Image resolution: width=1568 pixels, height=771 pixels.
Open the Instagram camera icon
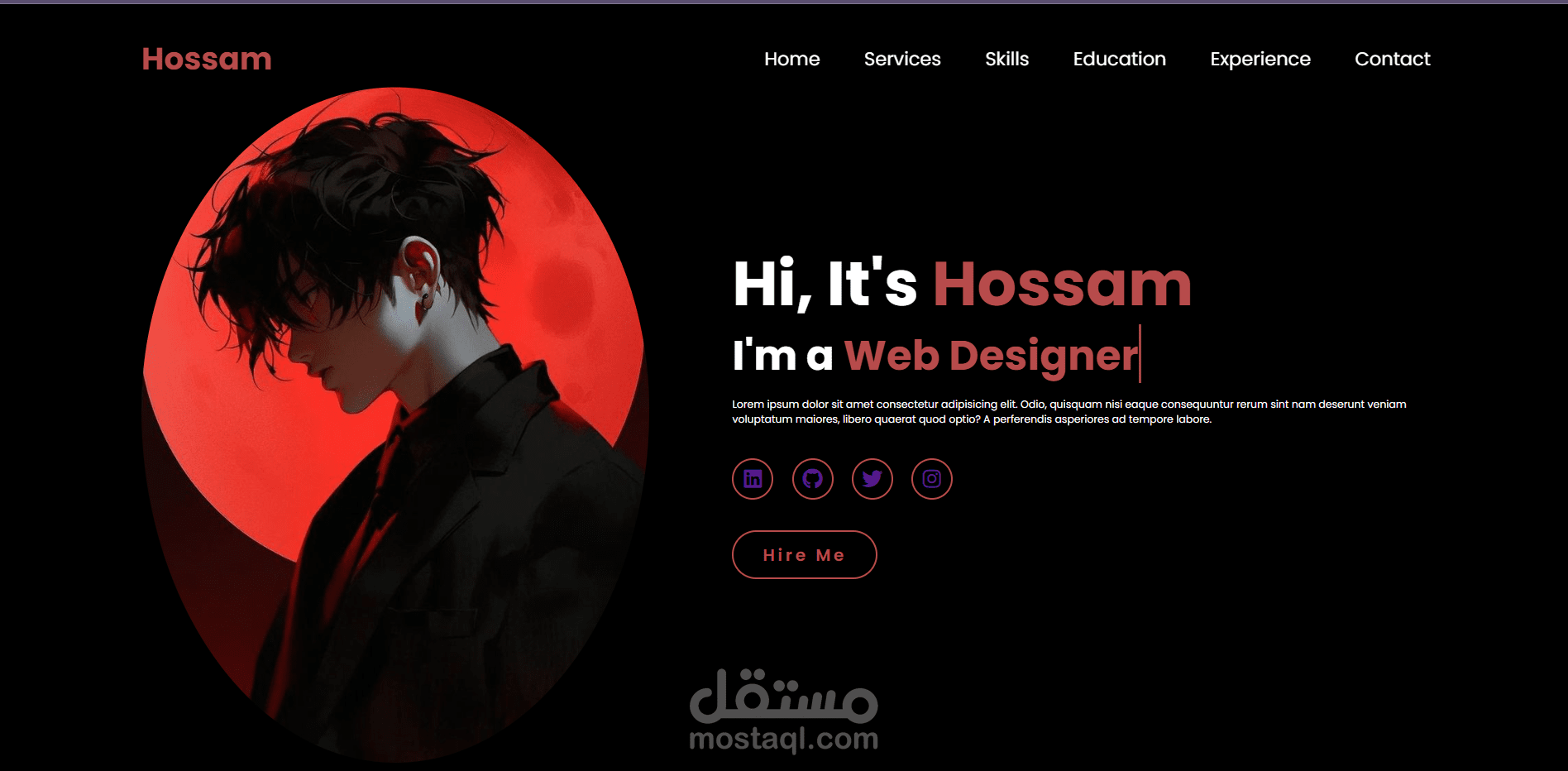tap(932, 479)
